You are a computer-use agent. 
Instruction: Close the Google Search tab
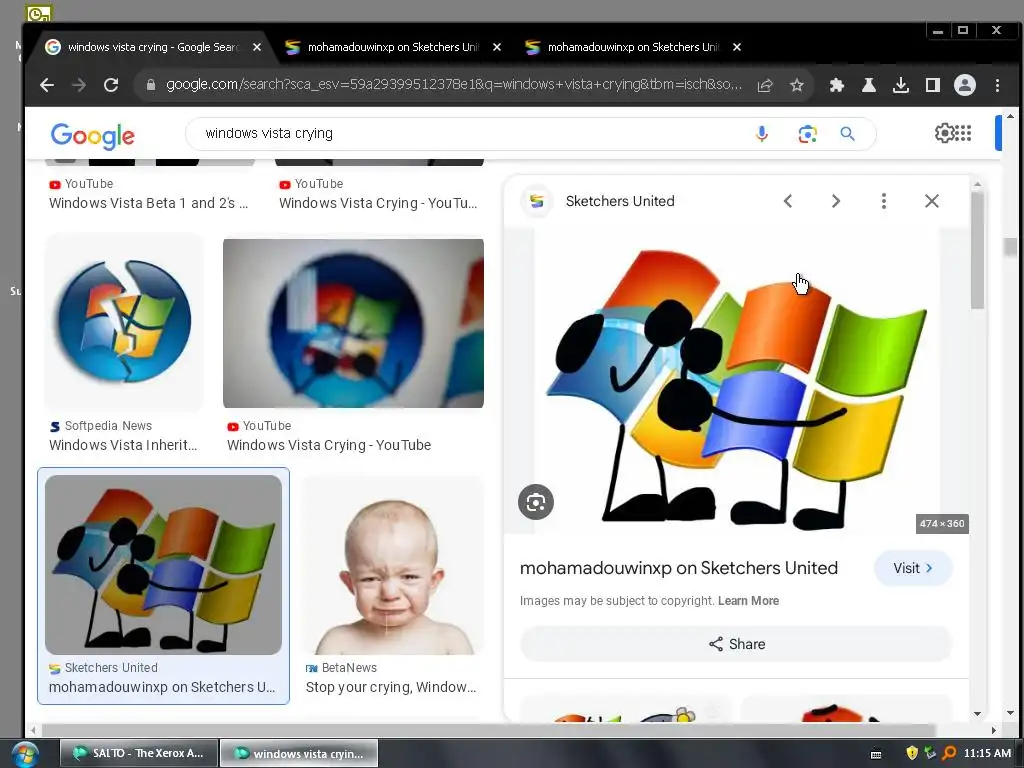pyautogui.click(x=257, y=47)
